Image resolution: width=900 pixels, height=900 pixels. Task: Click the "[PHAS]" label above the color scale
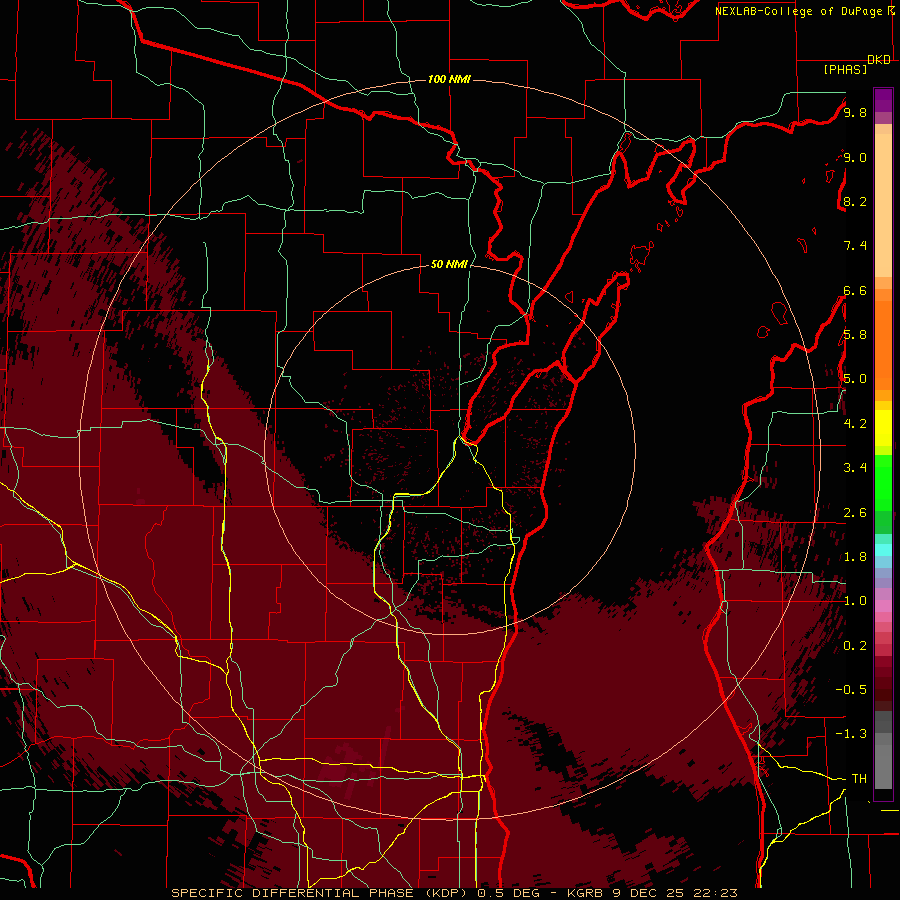tap(845, 69)
